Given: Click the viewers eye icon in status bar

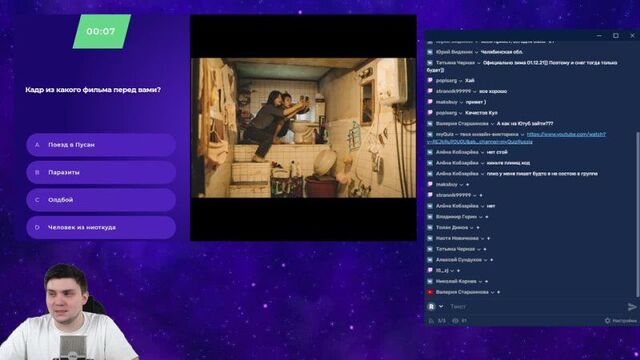Looking at the screenshot, I should pos(456,321).
